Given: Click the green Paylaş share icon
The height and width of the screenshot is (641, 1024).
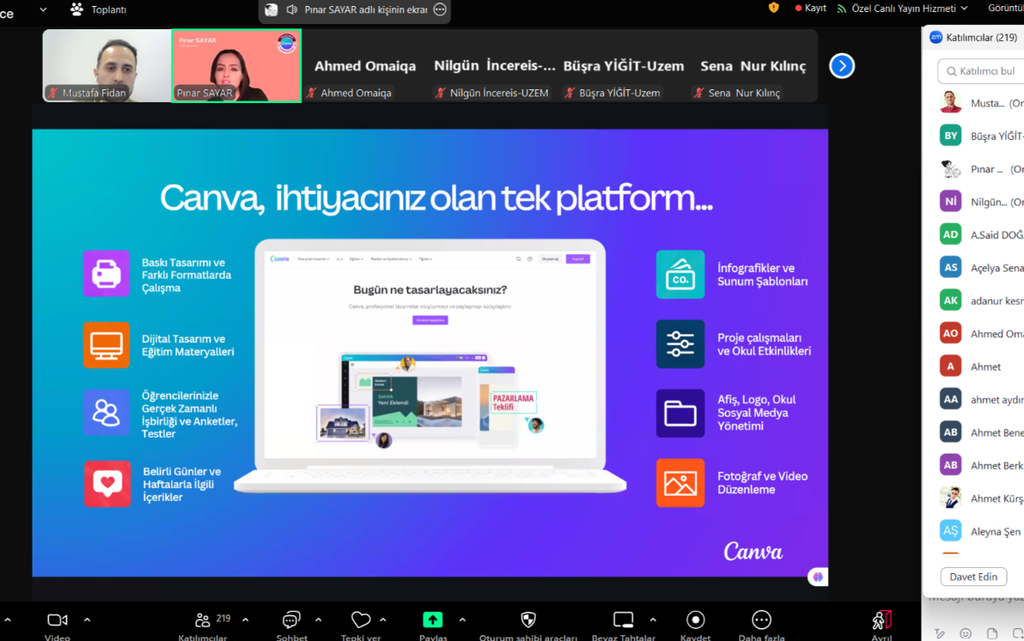Looking at the screenshot, I should coord(433,619).
